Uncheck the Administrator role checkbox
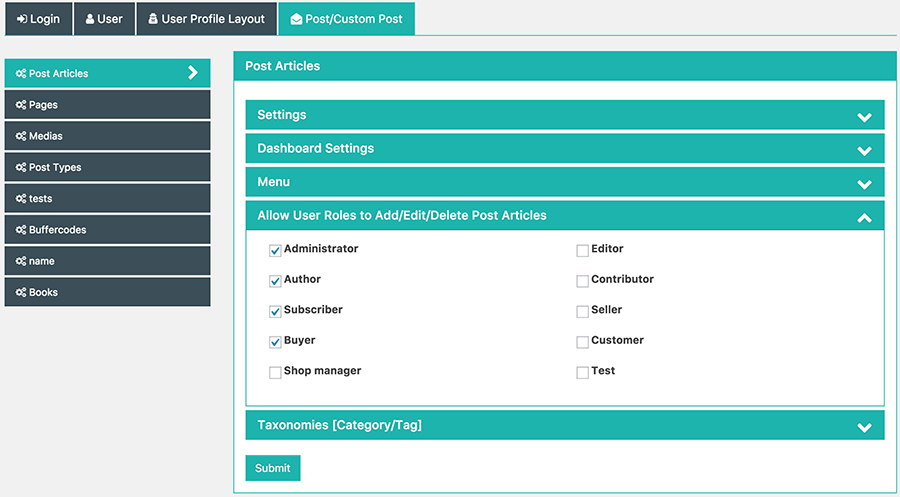Image resolution: width=900 pixels, height=497 pixels. [x=275, y=250]
